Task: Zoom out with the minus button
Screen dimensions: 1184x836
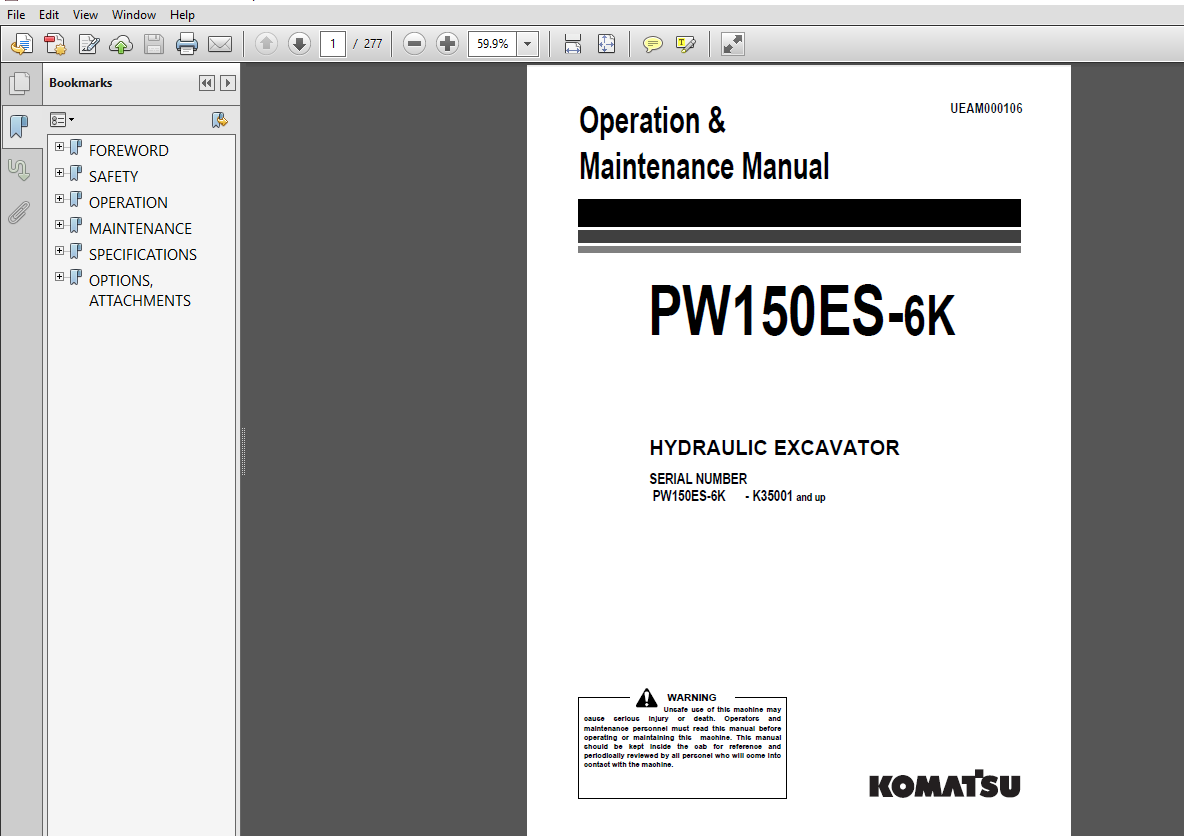Action: tap(414, 44)
